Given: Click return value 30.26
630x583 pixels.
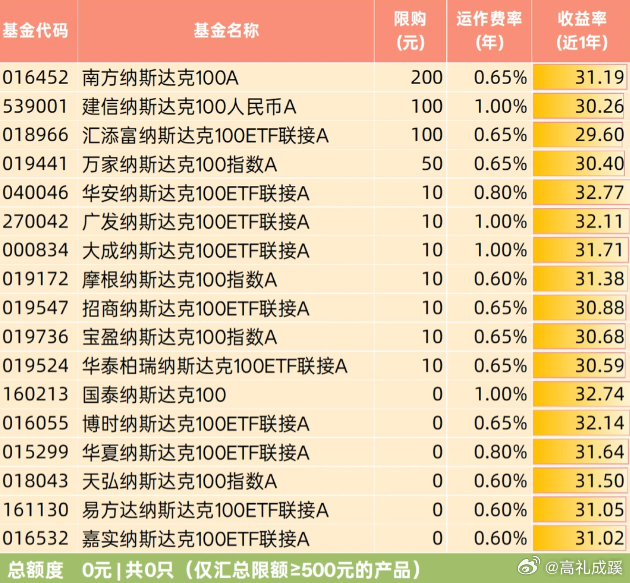Looking at the screenshot, I should pyautogui.click(x=599, y=106).
